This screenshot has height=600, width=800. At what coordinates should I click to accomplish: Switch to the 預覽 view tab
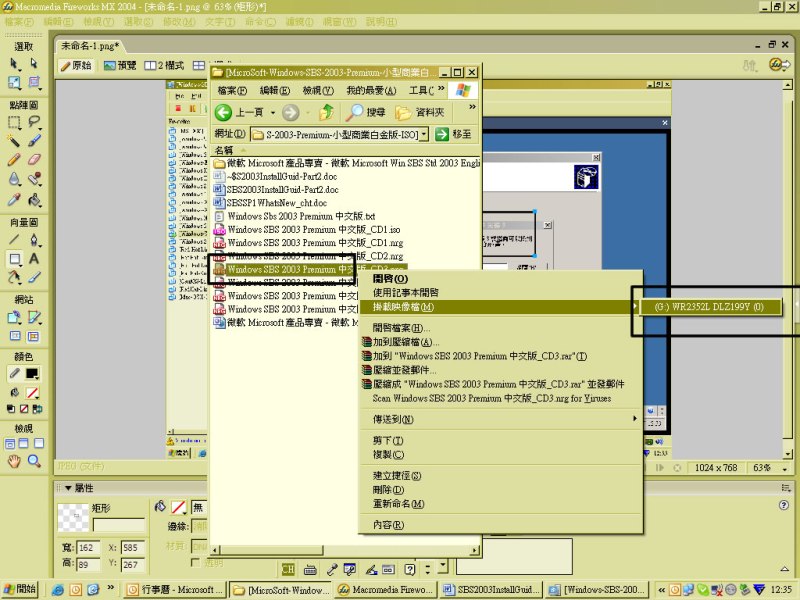[x=120, y=65]
